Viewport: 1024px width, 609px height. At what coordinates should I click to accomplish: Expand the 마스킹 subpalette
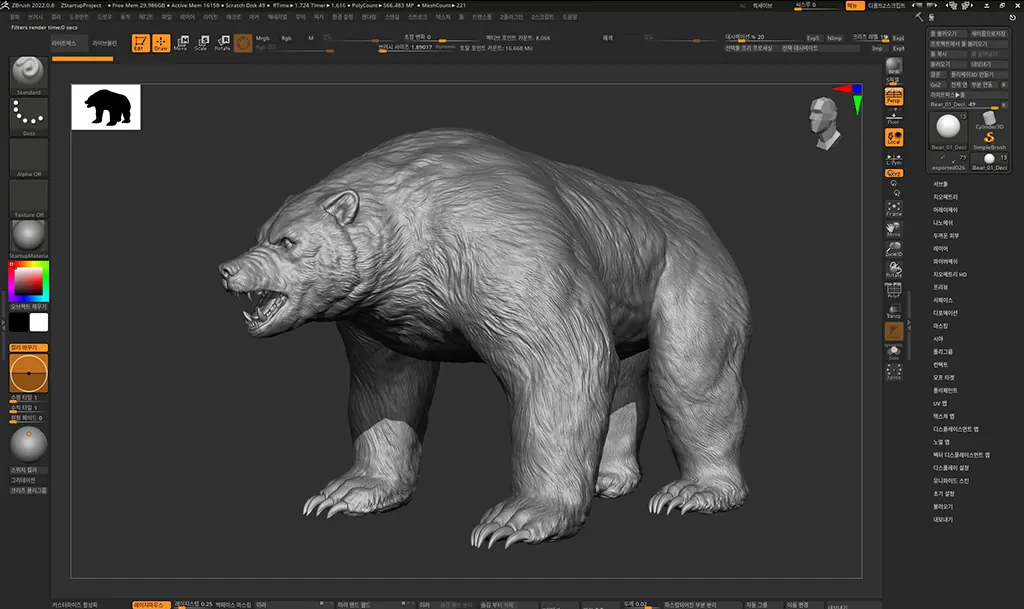point(940,326)
